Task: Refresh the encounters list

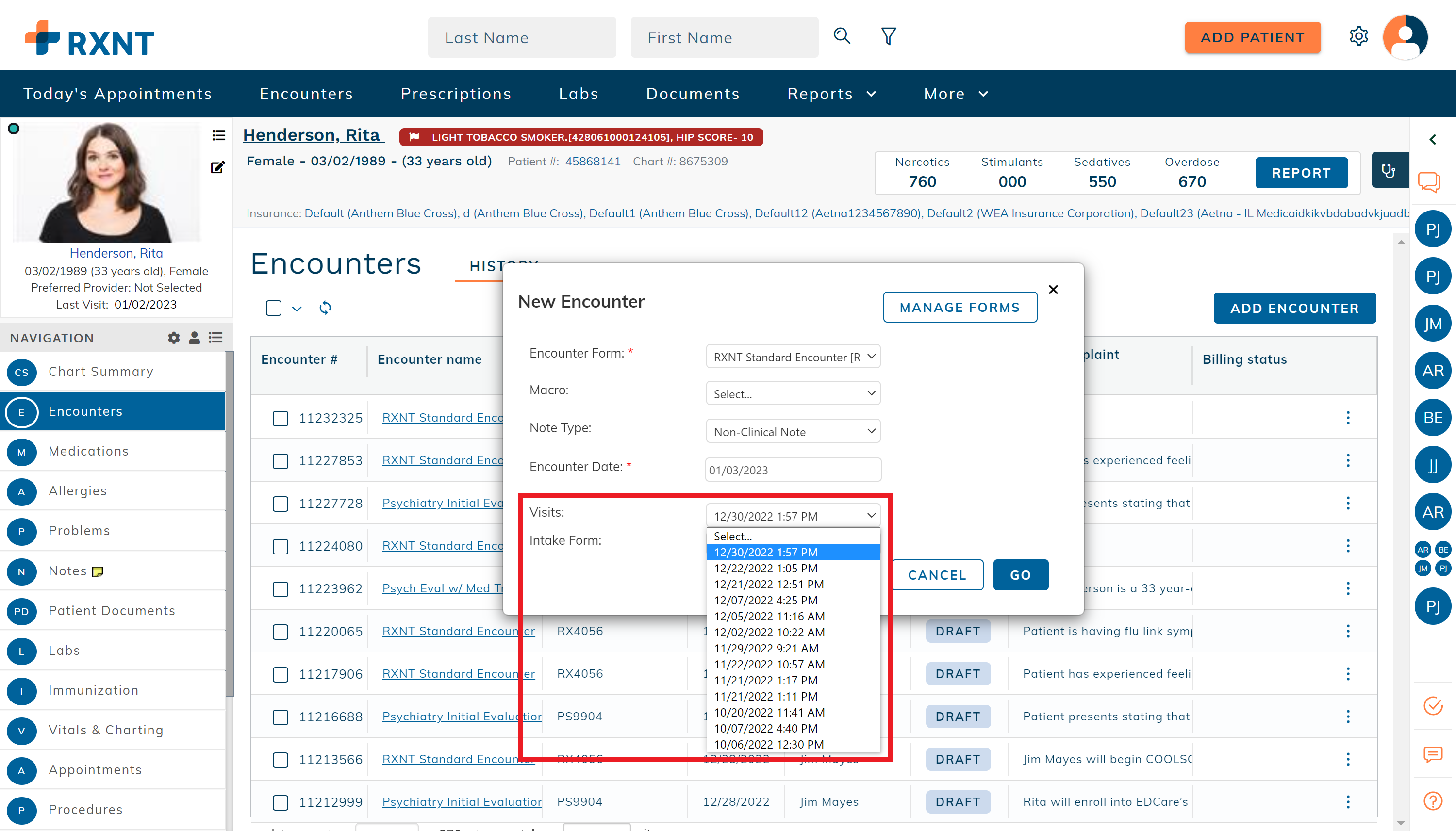Action: point(325,308)
